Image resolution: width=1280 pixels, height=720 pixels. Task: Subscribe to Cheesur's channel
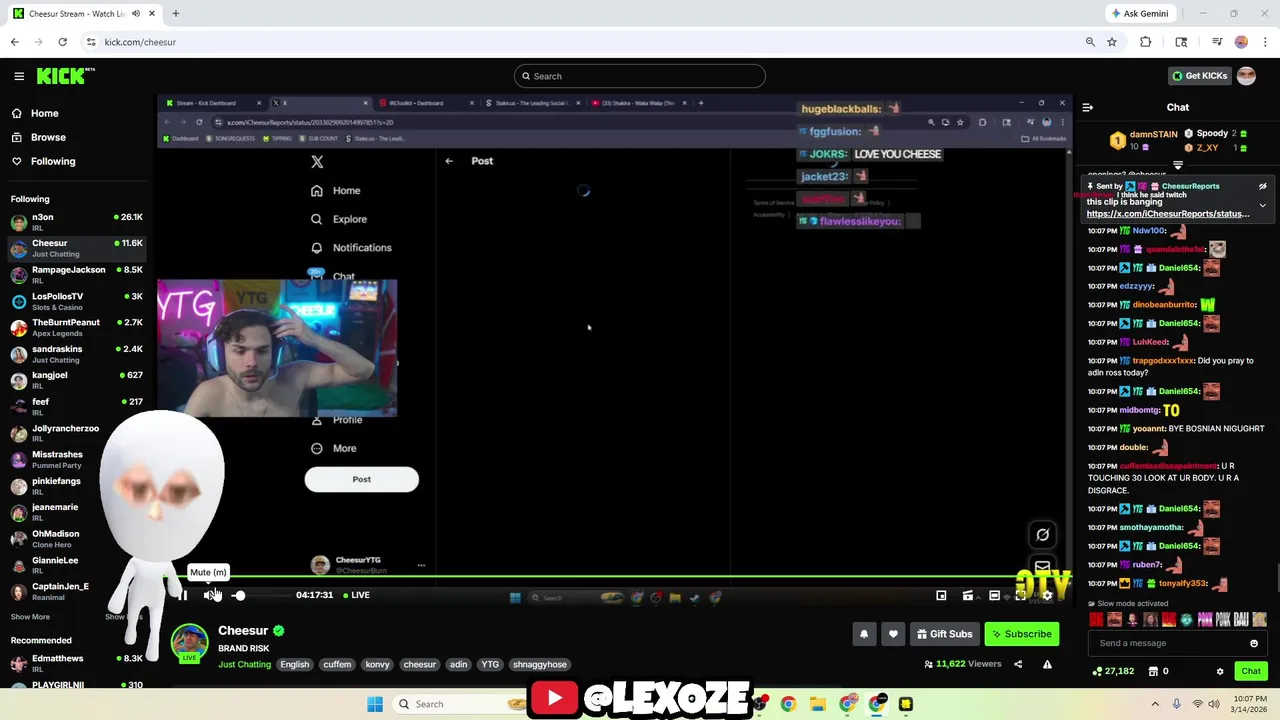point(1021,634)
